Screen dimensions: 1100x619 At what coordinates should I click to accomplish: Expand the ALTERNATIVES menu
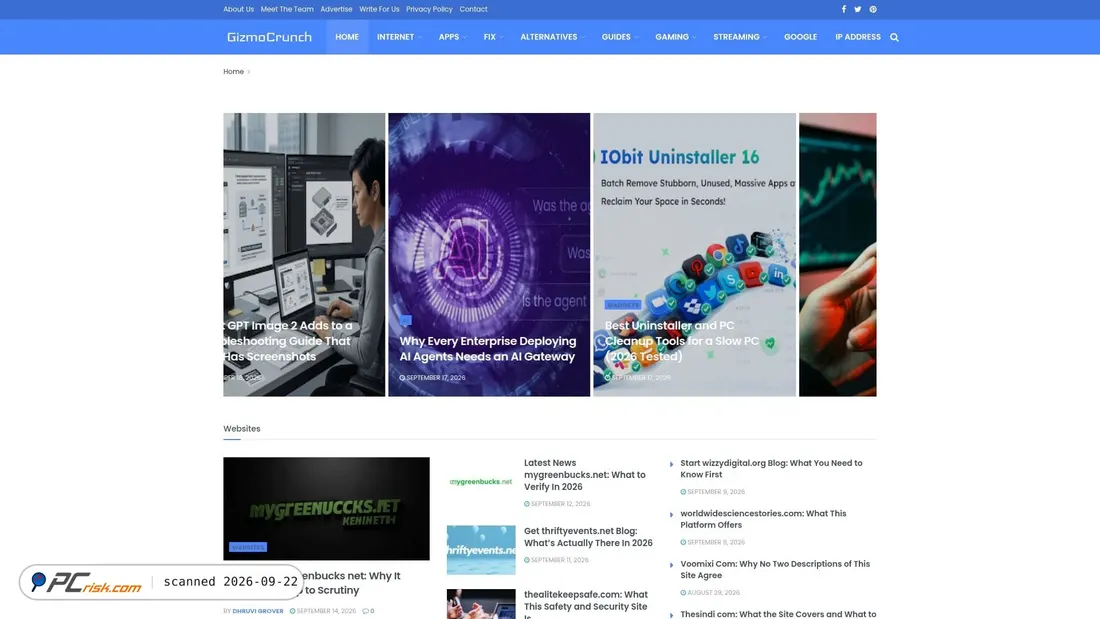[x=552, y=37]
